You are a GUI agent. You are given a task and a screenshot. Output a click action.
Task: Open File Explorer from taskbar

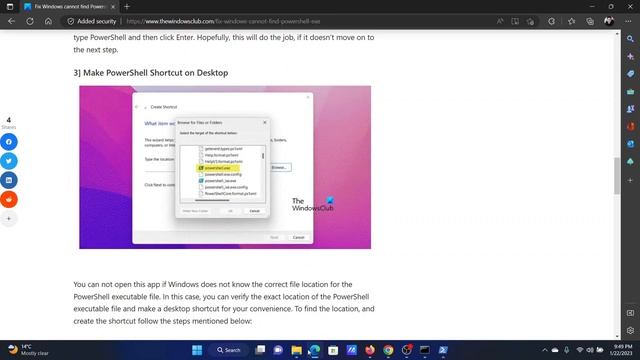point(297,350)
